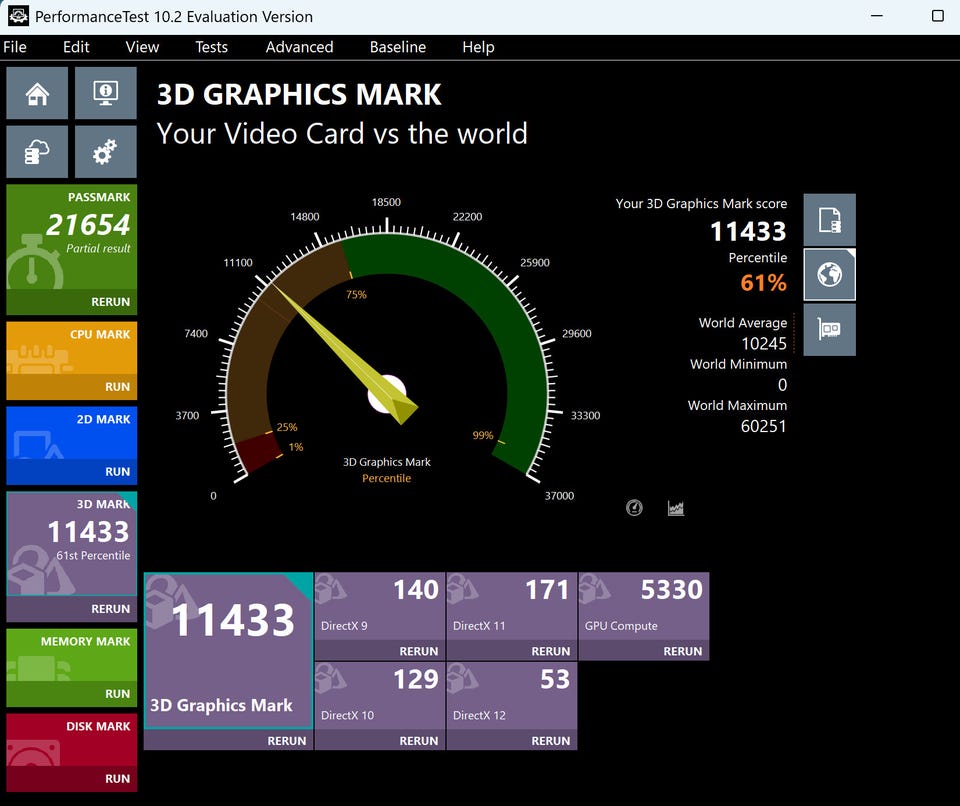Open the settings gears icon
Image resolution: width=960 pixels, height=806 pixels.
(x=105, y=152)
